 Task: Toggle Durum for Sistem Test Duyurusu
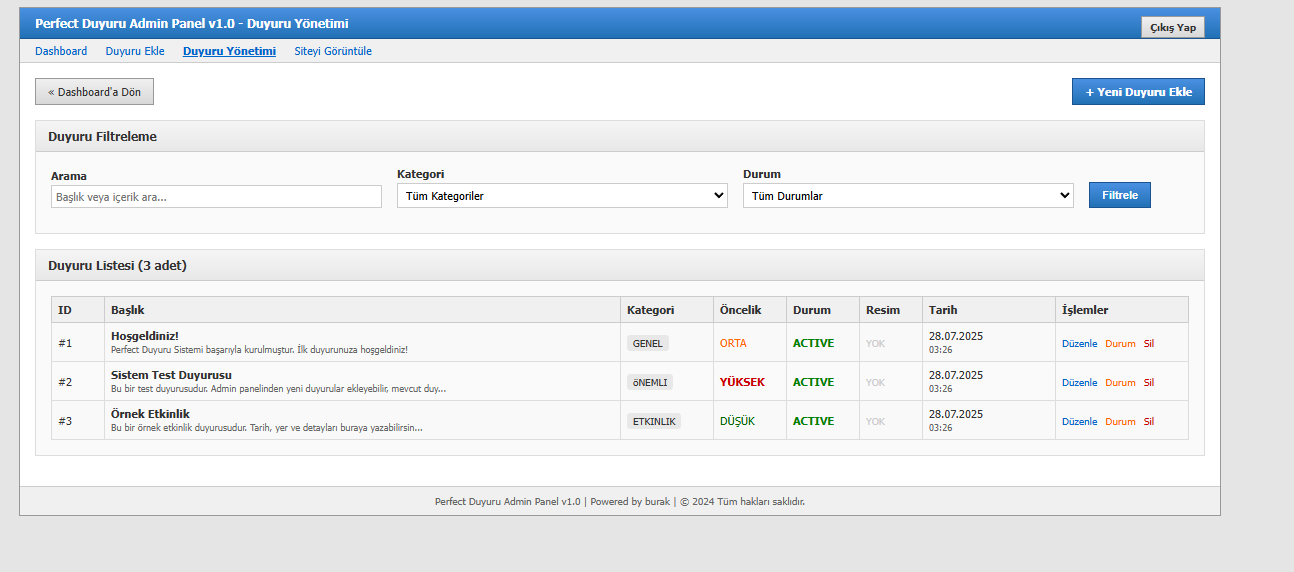coord(1120,382)
